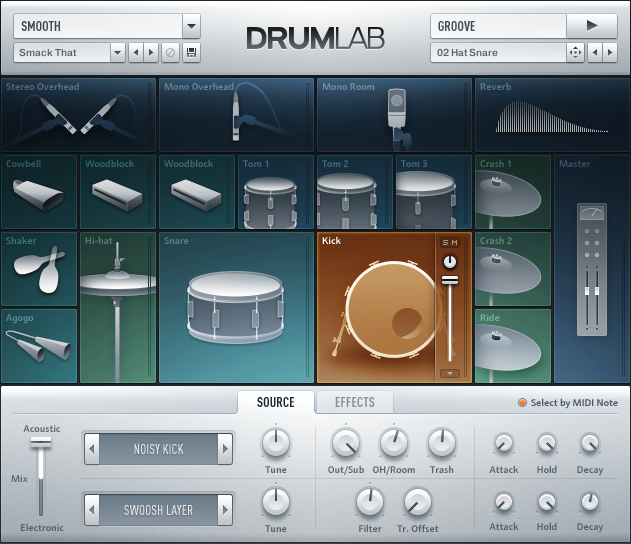This screenshot has width=631, height=544.
Task: Save the preset using the floppy disk icon
Action: [x=192, y=52]
